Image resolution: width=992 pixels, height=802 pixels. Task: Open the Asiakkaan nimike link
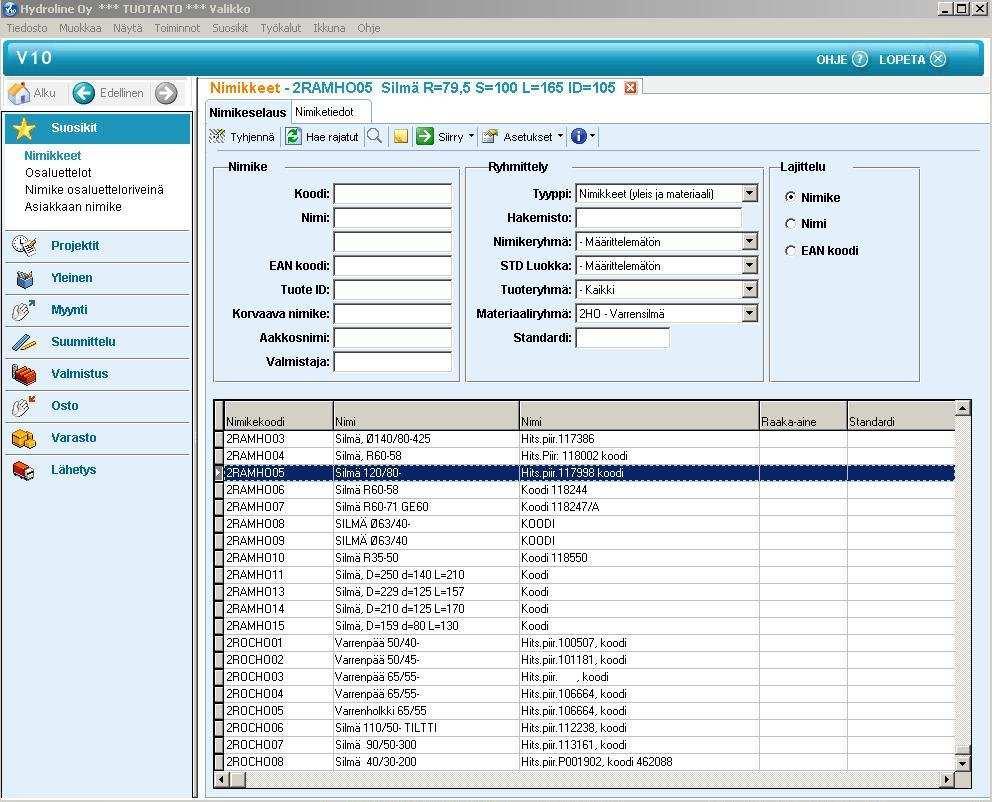(73, 207)
